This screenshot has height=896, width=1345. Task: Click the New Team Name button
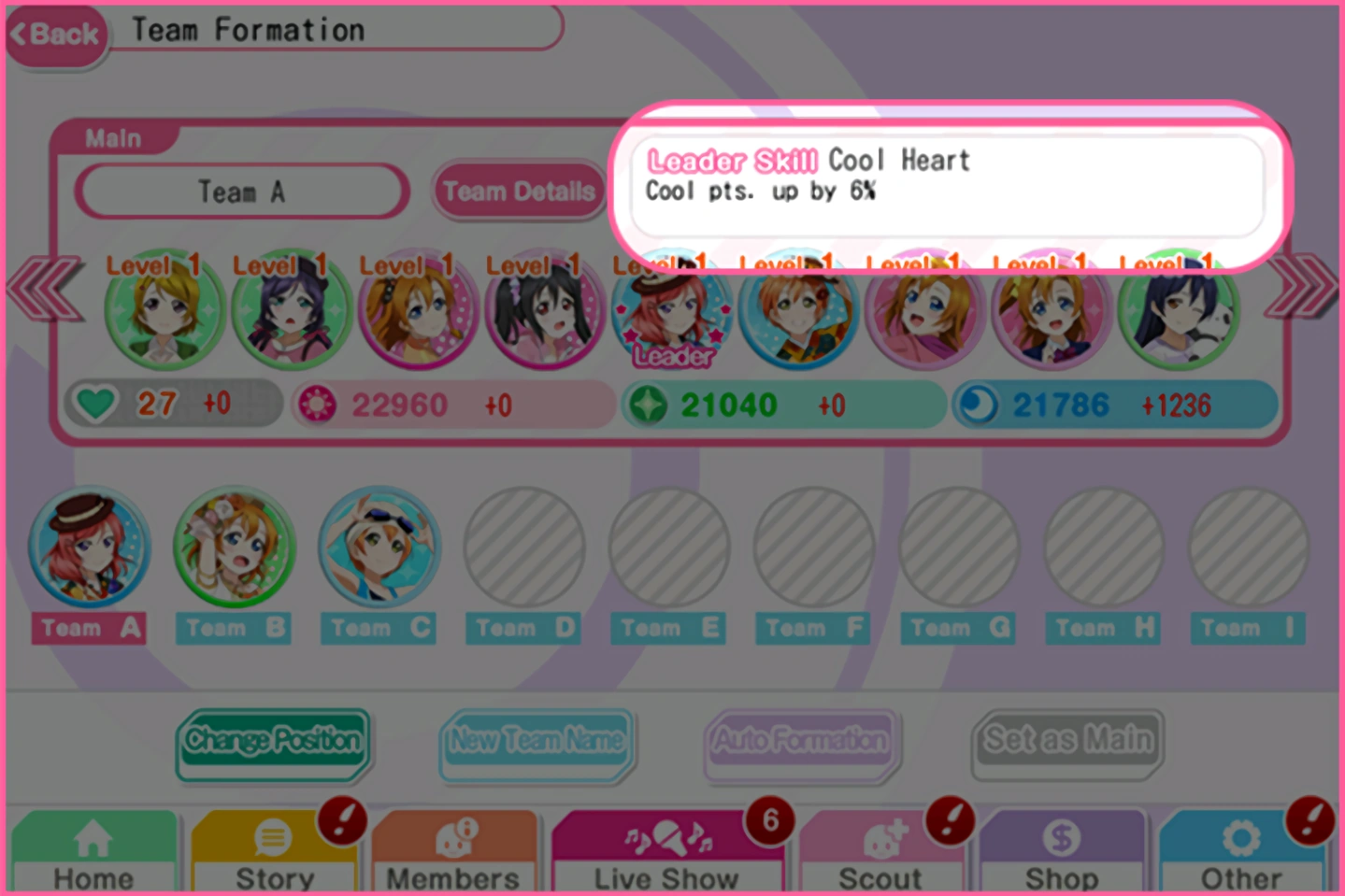(x=537, y=743)
